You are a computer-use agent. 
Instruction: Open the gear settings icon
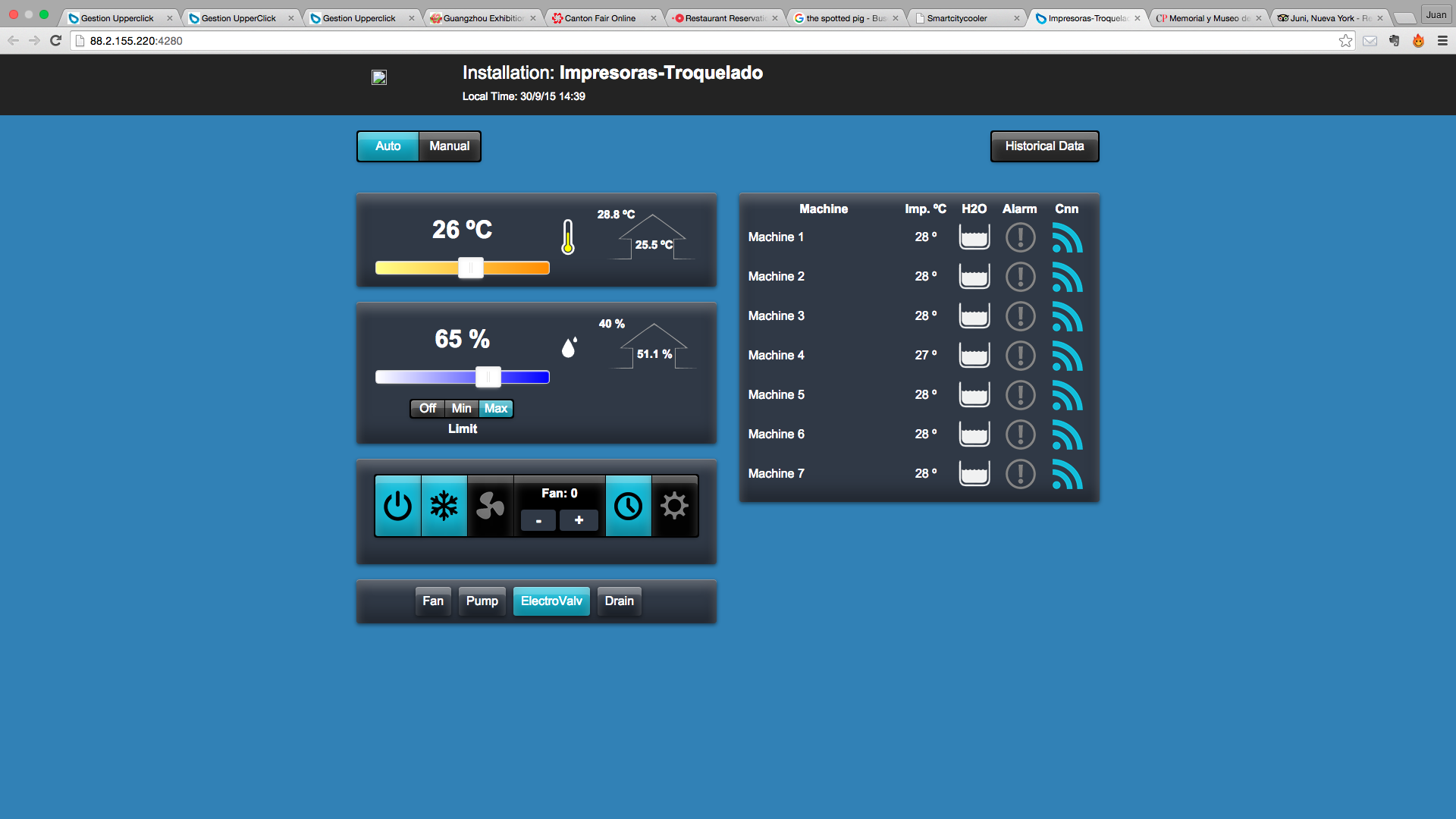674,506
